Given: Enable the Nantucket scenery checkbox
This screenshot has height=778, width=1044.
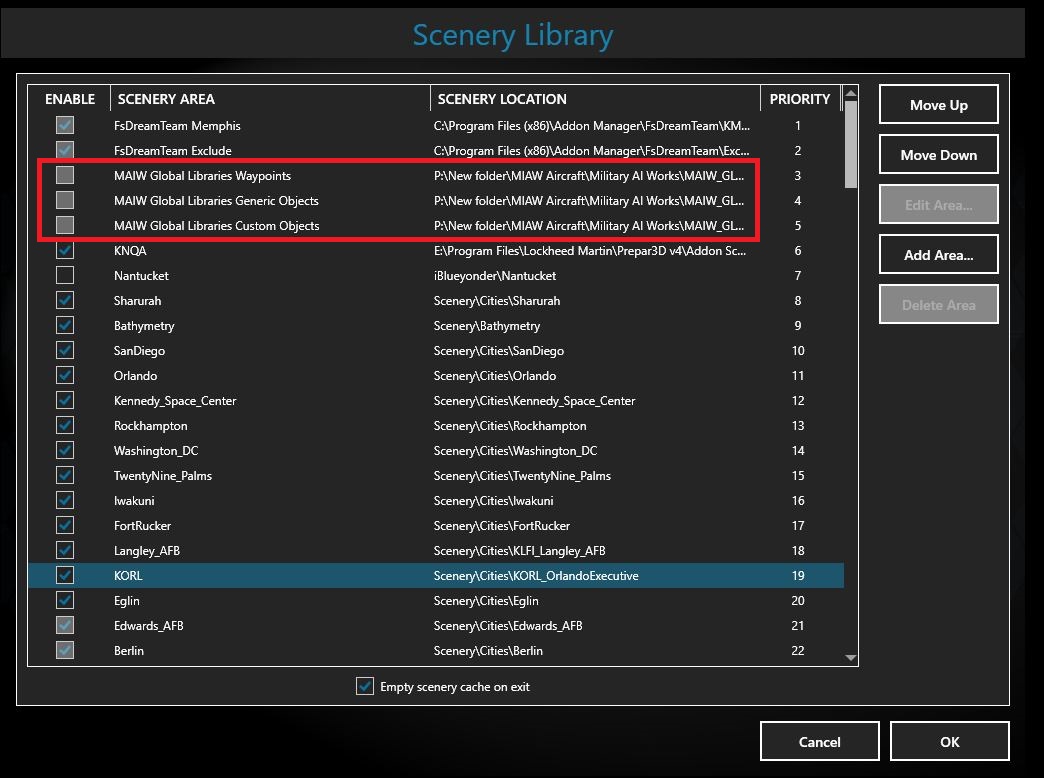Looking at the screenshot, I should pyautogui.click(x=65, y=275).
